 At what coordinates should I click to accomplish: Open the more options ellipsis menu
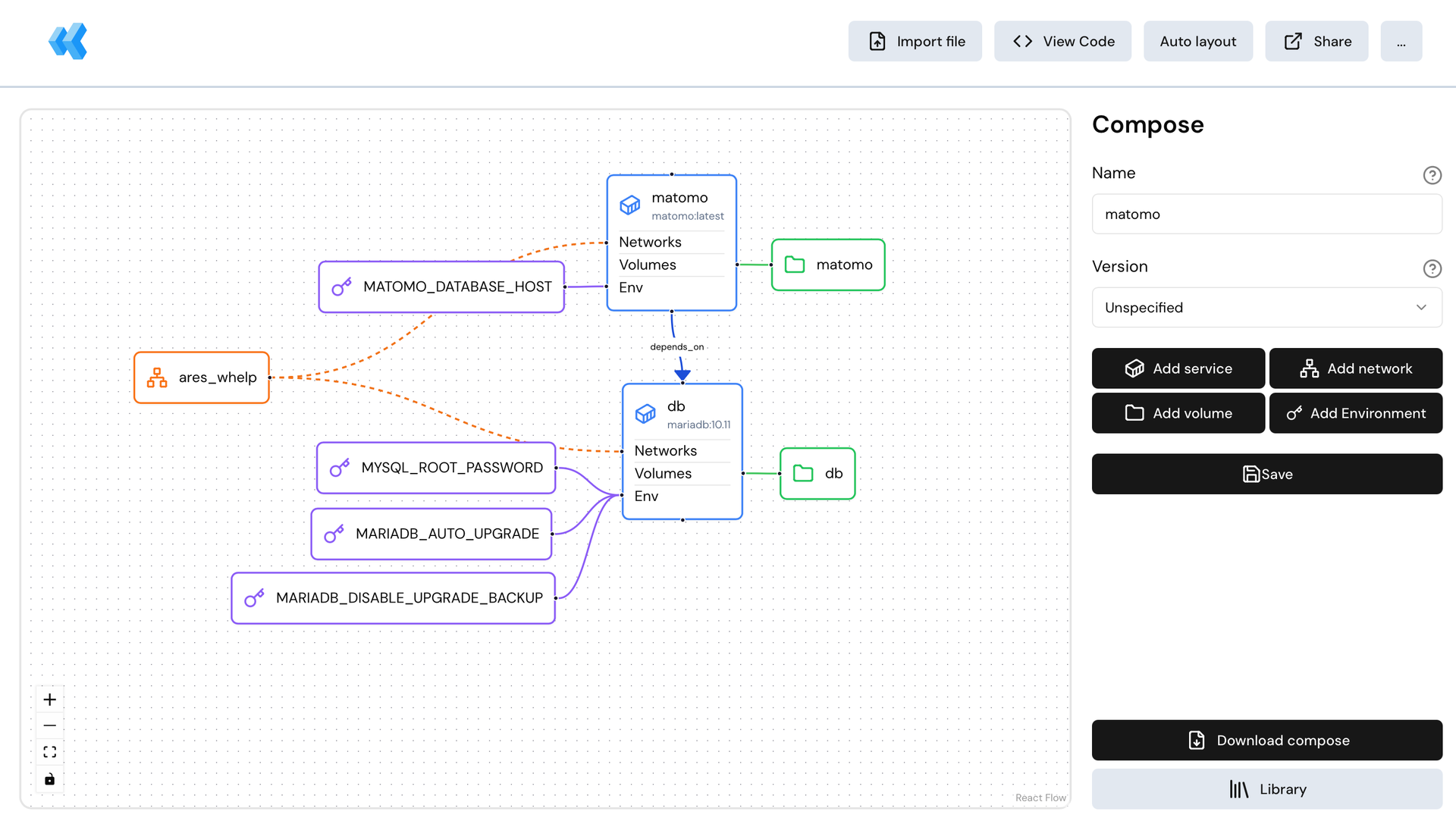click(1401, 42)
